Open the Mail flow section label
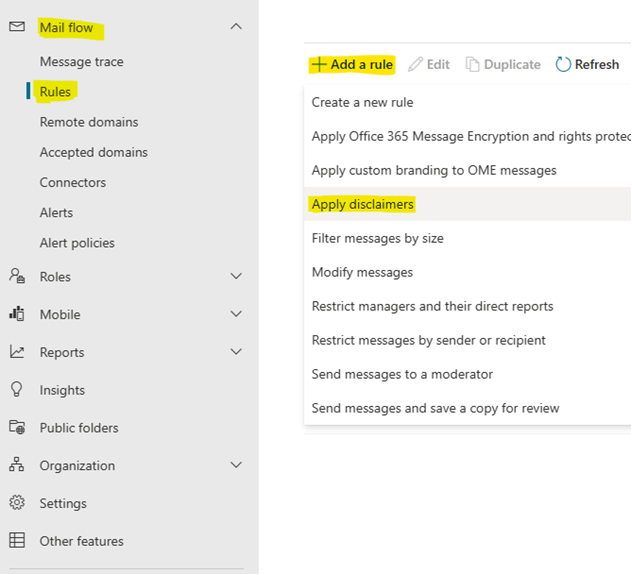 pyautogui.click(x=67, y=27)
